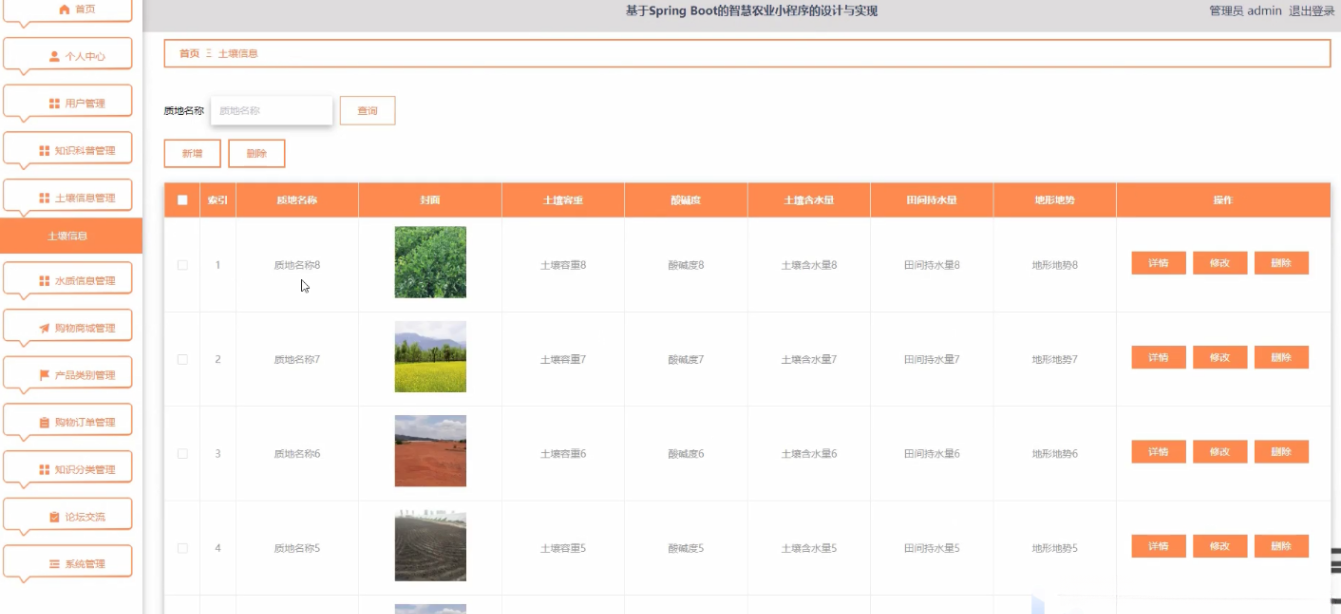Click the grid icon beside 用户管理
This screenshot has height=614, width=1341.
tap(55, 104)
